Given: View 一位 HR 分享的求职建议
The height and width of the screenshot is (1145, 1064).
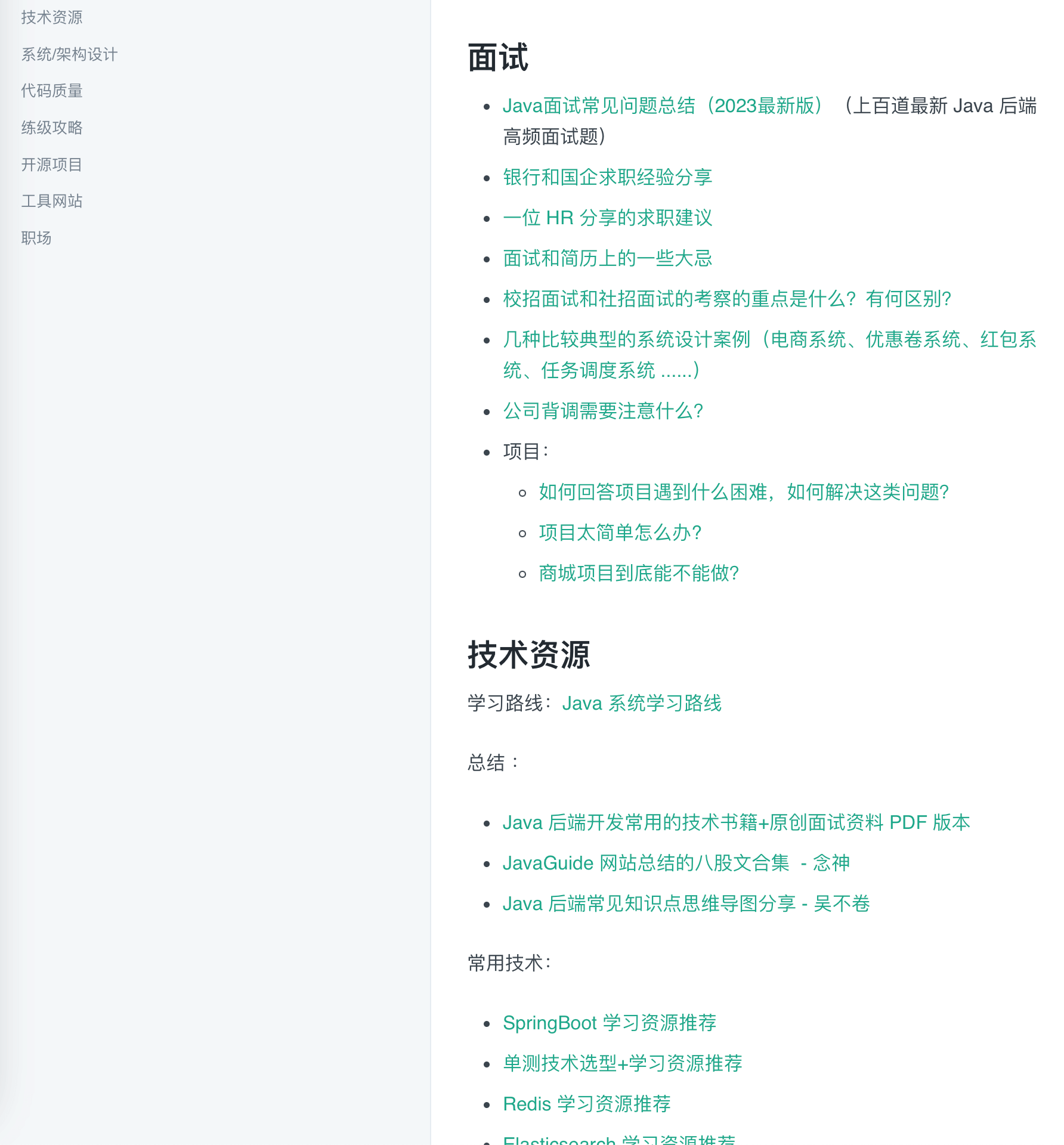Looking at the screenshot, I should tap(608, 218).
